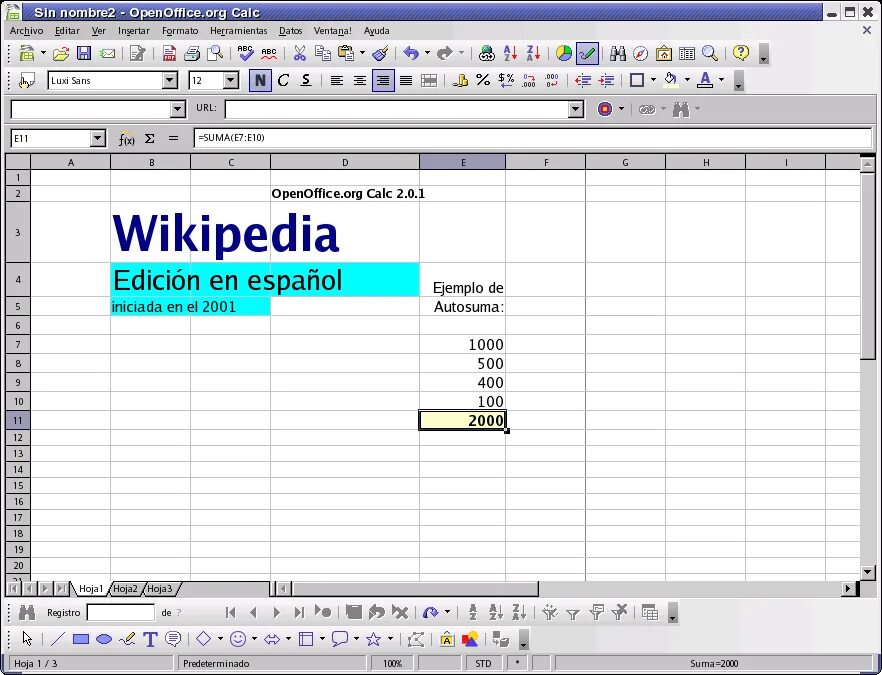
Task: Select the Ellipse drawing tool
Action: pyautogui.click(x=104, y=639)
